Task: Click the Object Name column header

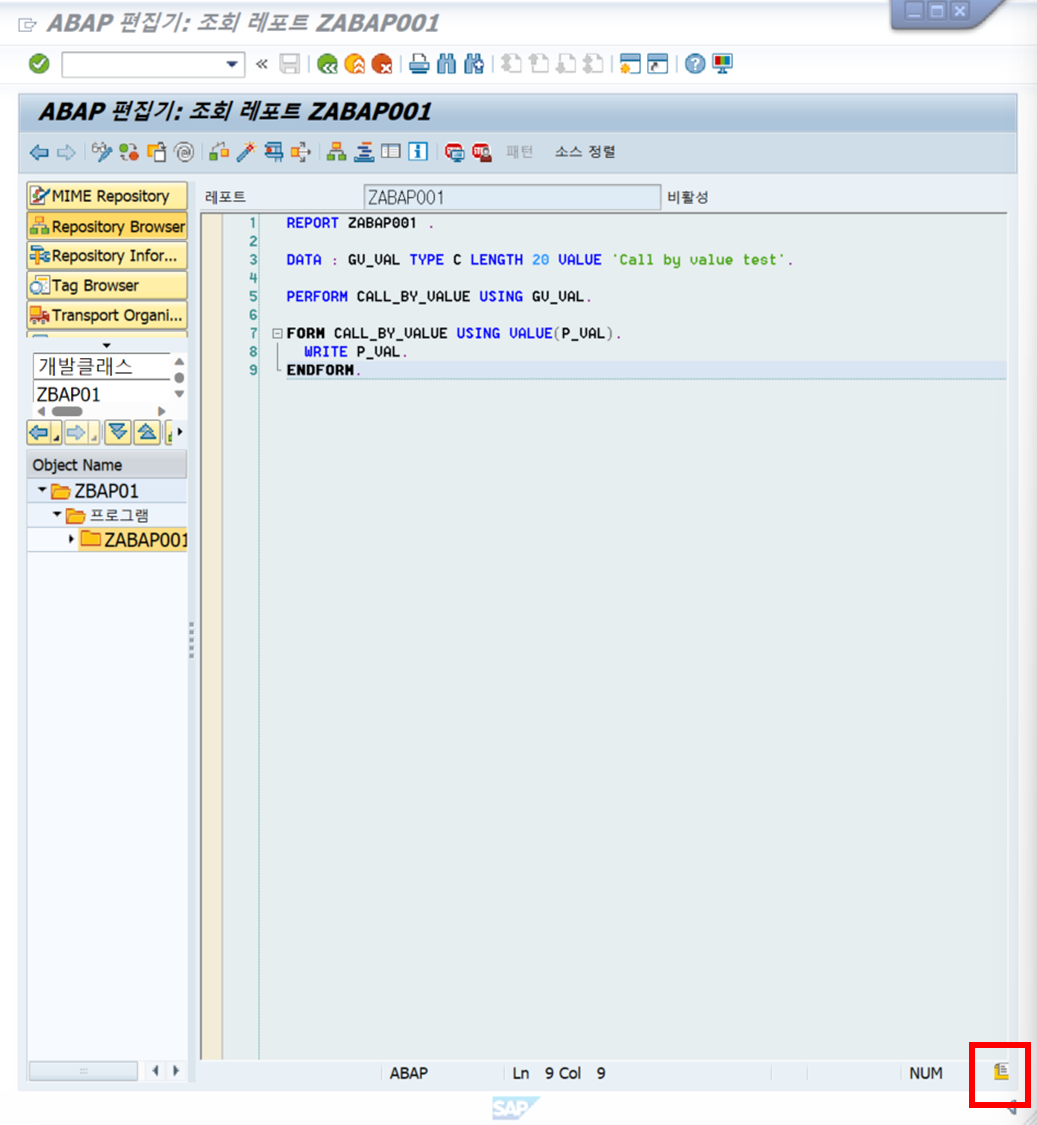Action: click(107, 465)
